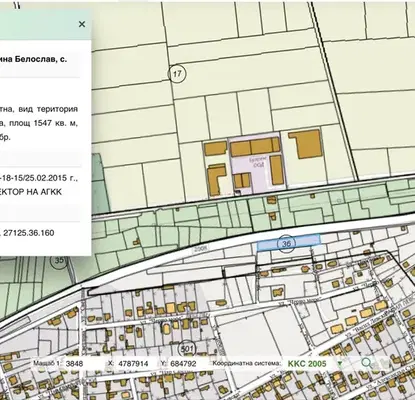Click the Белослав heading in the panel
Viewport: 415px width, 400px height.
pos(35,59)
